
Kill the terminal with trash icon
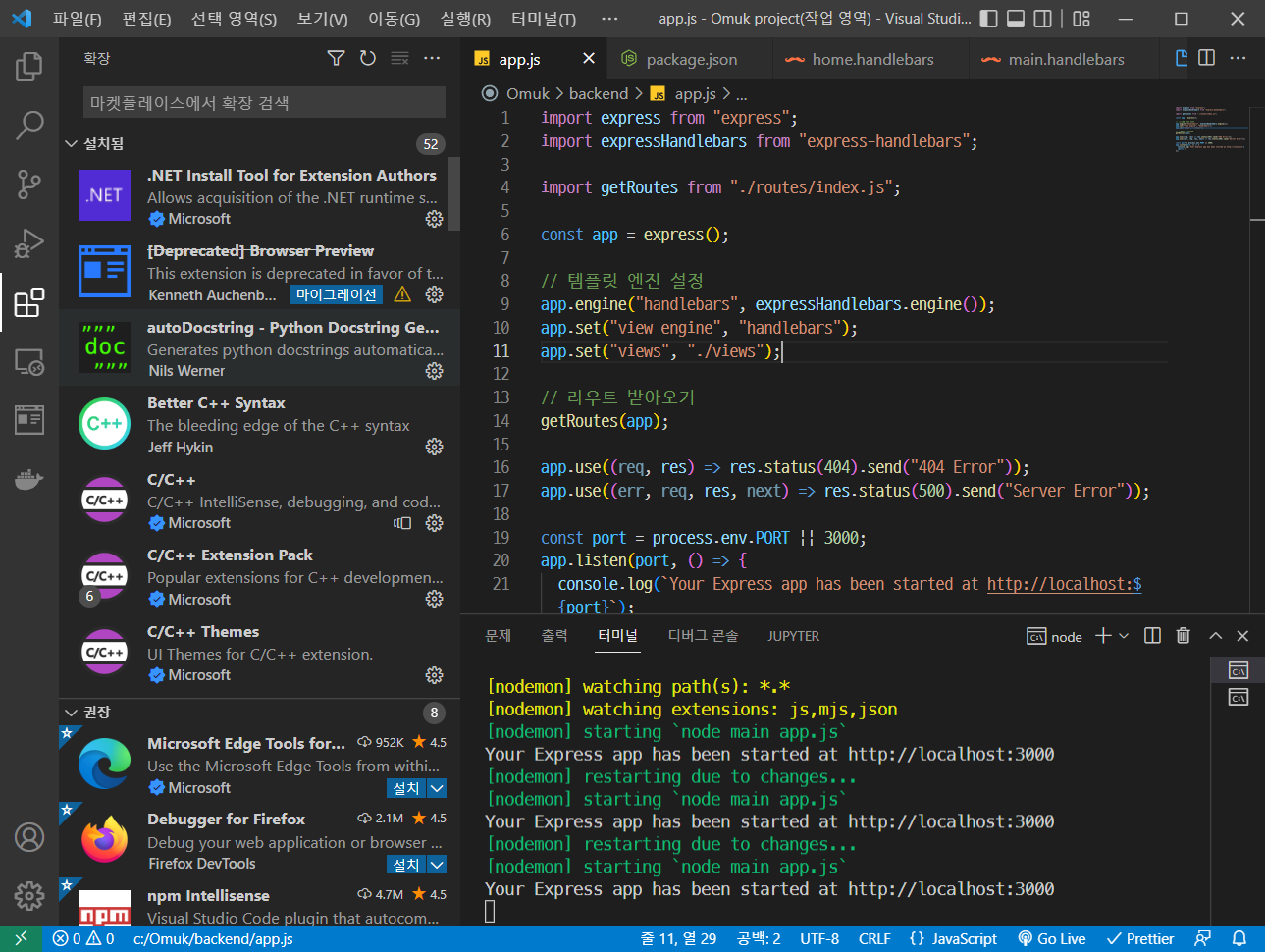click(1184, 636)
